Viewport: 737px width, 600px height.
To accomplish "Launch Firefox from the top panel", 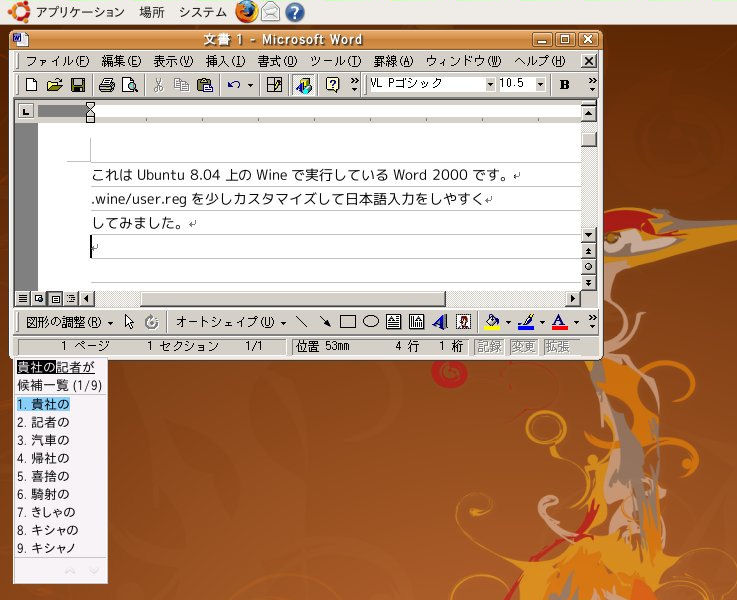I will 246,12.
